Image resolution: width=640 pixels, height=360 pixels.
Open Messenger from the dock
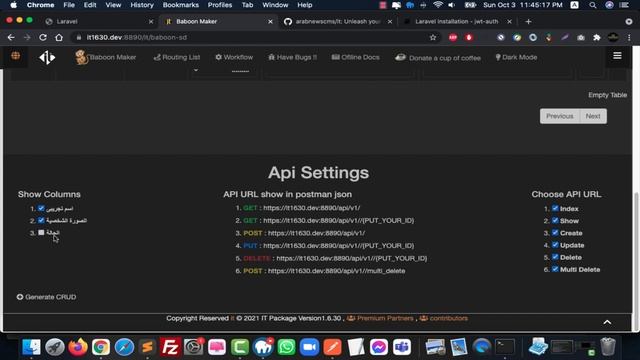(x=379, y=347)
